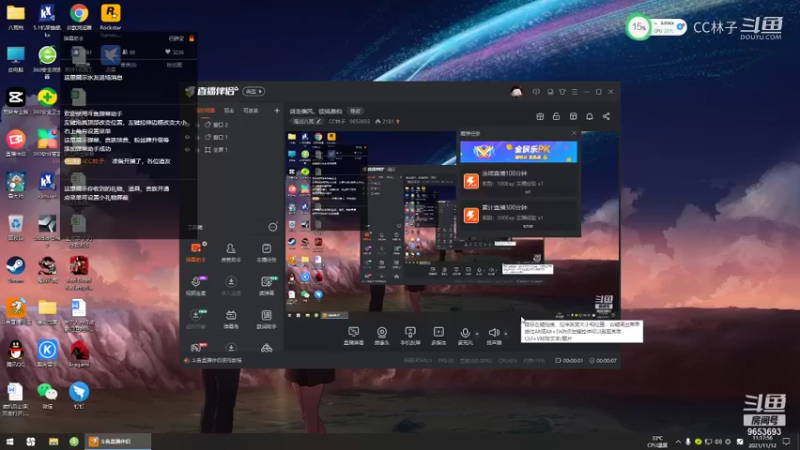Add a new scene with the plus button
This screenshot has height=450, width=800.
click(x=277, y=110)
